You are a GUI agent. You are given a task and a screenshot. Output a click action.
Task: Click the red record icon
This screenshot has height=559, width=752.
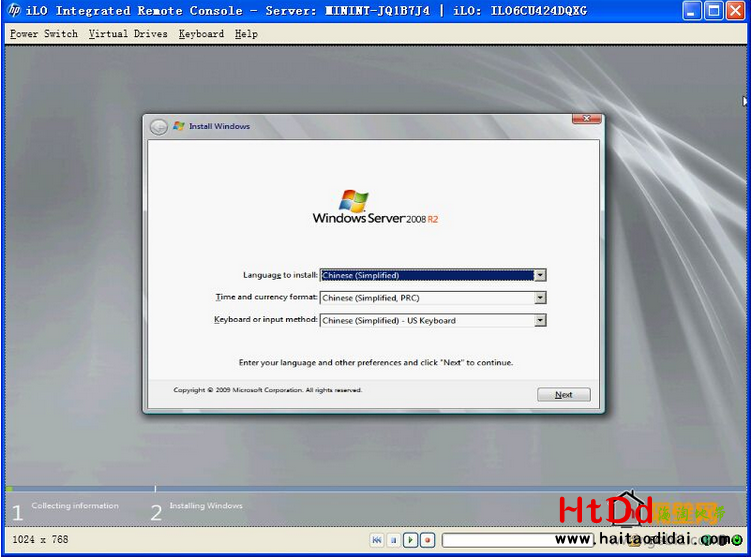(427, 540)
